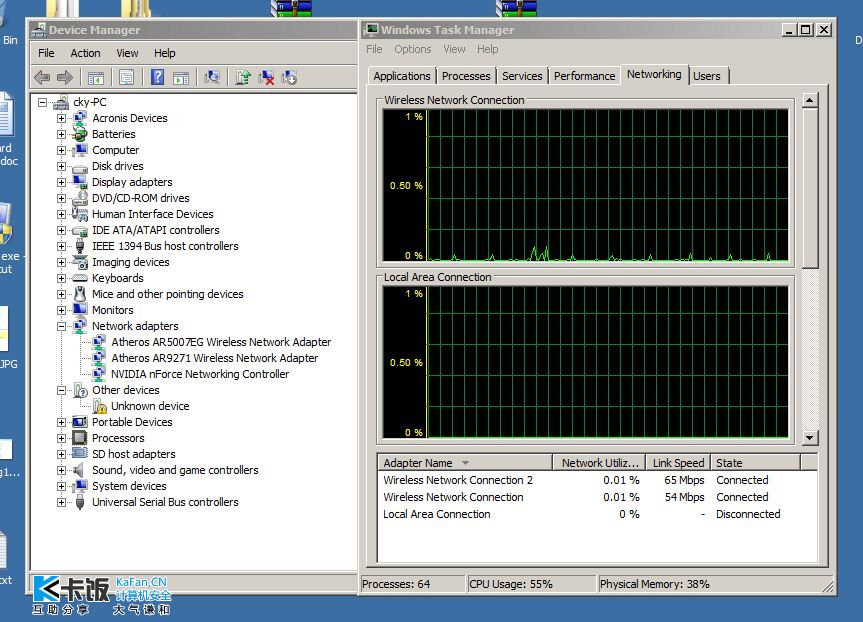863x622 pixels.
Task: Open Device Manager Action menu
Action: (x=85, y=53)
